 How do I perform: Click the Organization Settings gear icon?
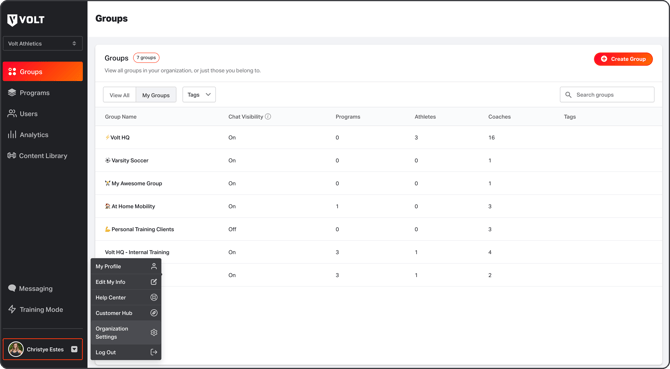pyautogui.click(x=154, y=333)
